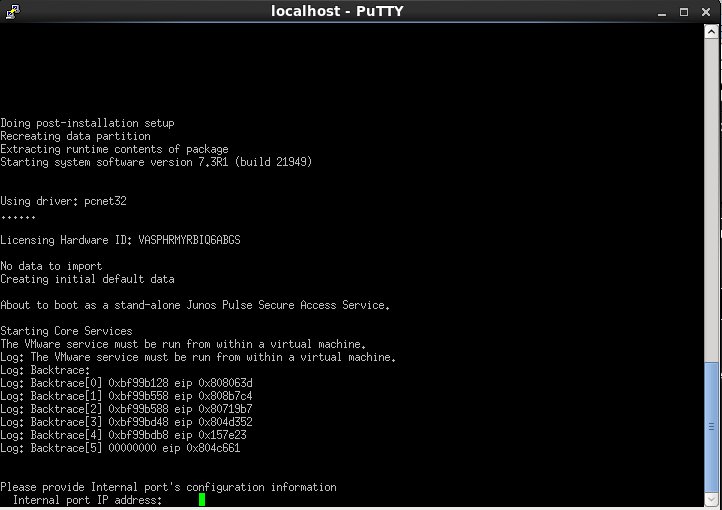Close the PuTTY session window
The image size is (722, 510).
coord(707,11)
